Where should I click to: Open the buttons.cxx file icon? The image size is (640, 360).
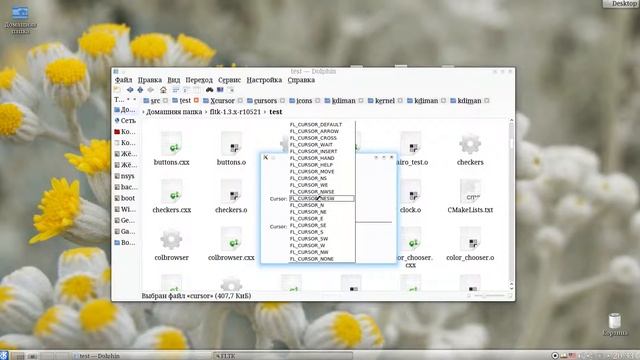(171, 143)
